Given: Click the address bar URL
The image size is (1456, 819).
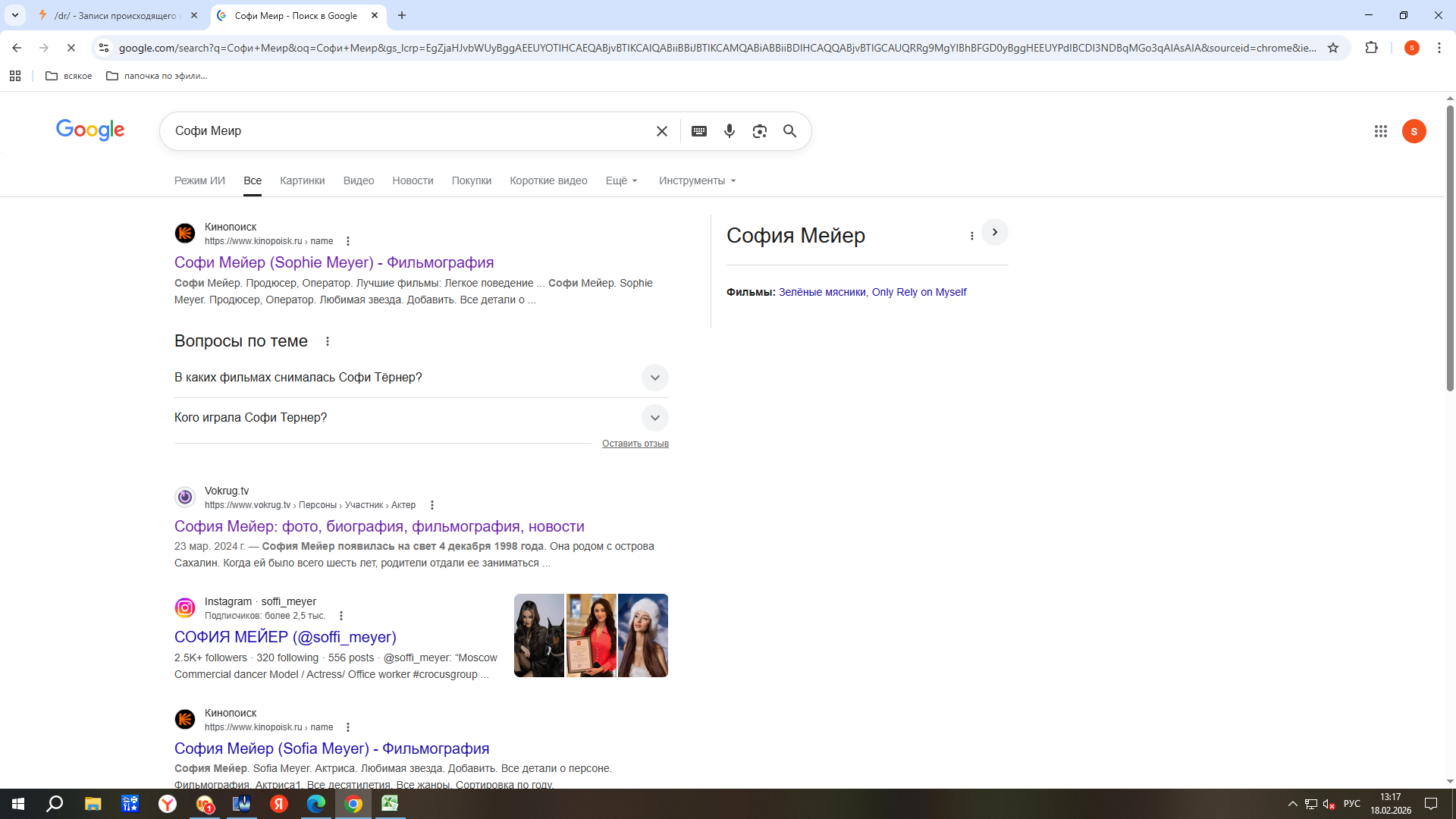Looking at the screenshot, I should pos(717,48).
